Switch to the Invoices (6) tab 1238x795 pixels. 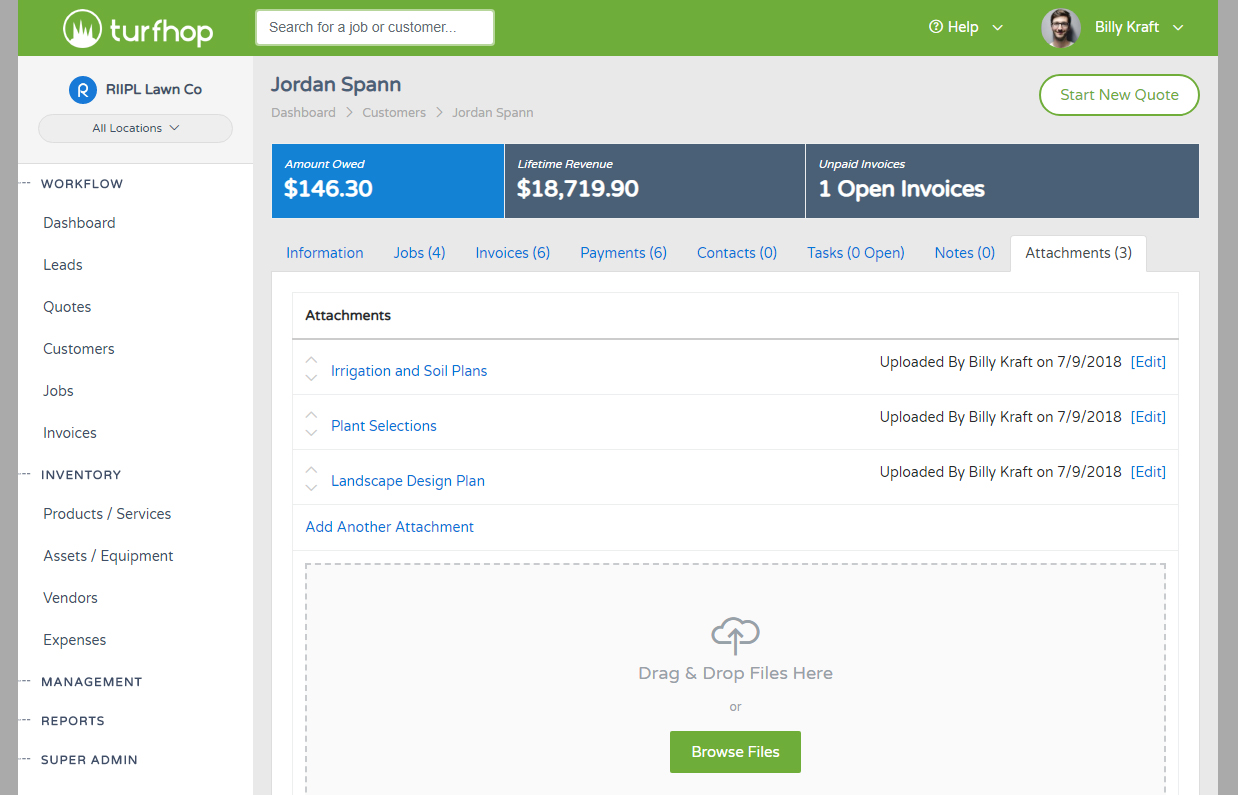pos(512,253)
